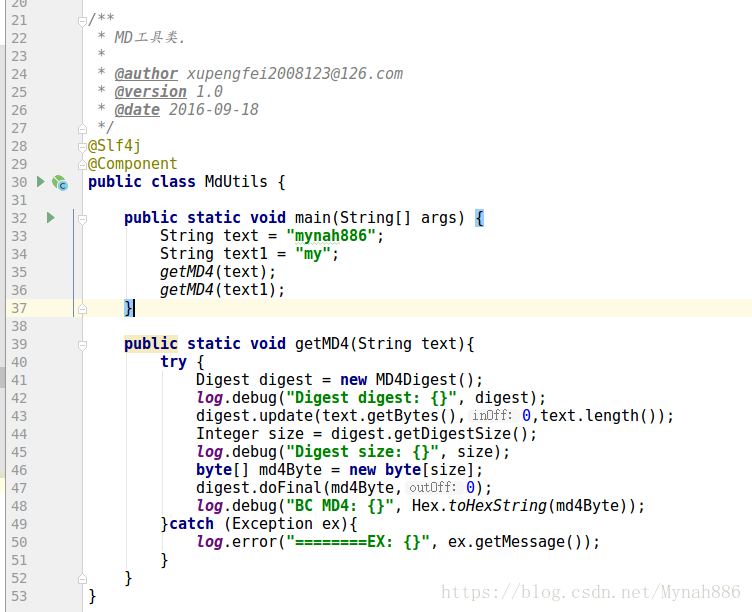Click the @Slf4j annotation
The width and height of the screenshot is (752, 612).
114,145
